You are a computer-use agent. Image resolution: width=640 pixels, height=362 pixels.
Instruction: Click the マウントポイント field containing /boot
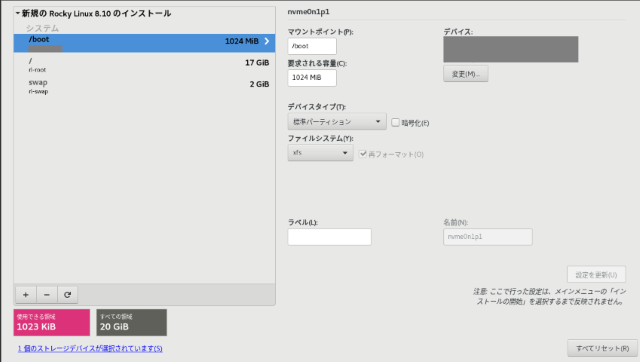(x=312, y=46)
